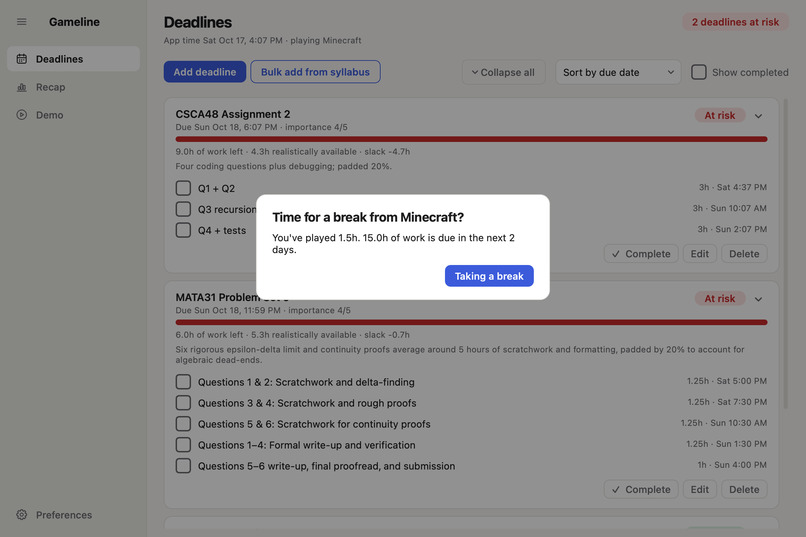Click the play circle Demo icon
The image size is (806, 537).
(x=22, y=115)
